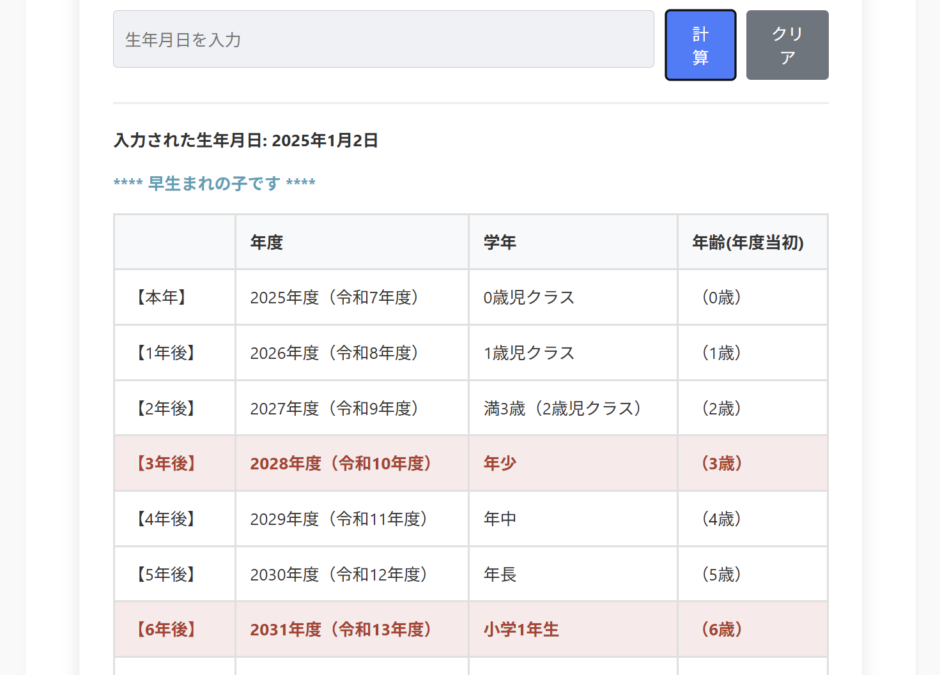Select the 2025年度（令和7年度） cell
This screenshot has width=940, height=675.
click(334, 297)
